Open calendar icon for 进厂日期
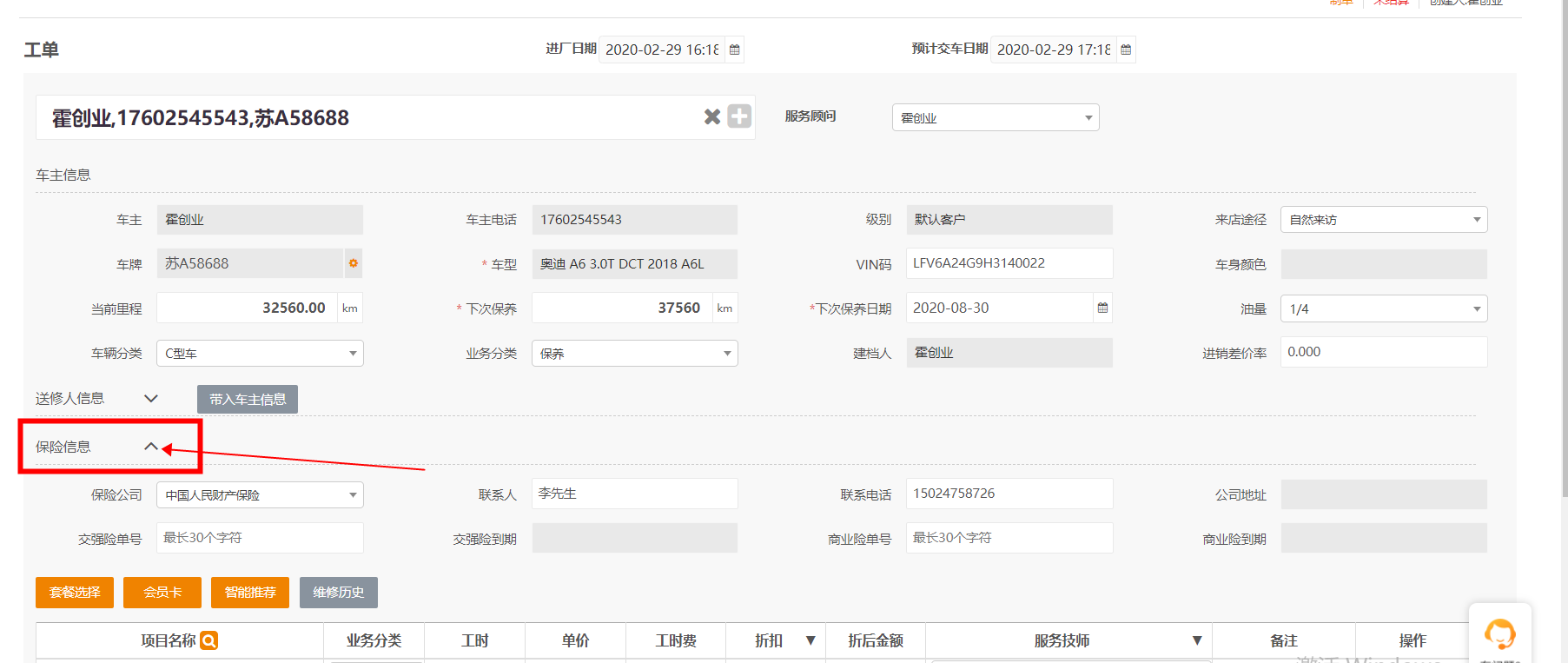Viewport: 1568px width, 663px height. [735, 50]
